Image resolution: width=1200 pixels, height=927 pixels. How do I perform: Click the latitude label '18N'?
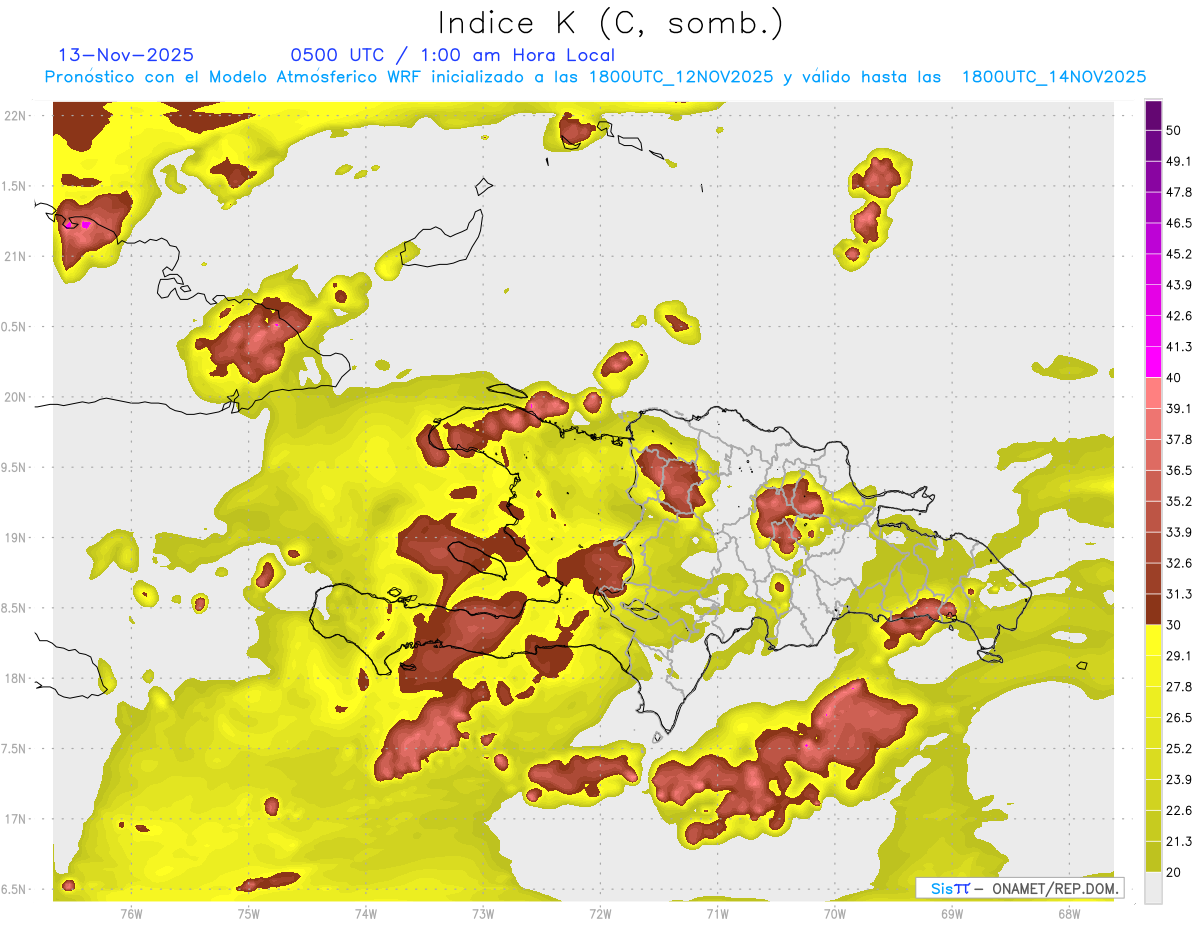pos(16,678)
